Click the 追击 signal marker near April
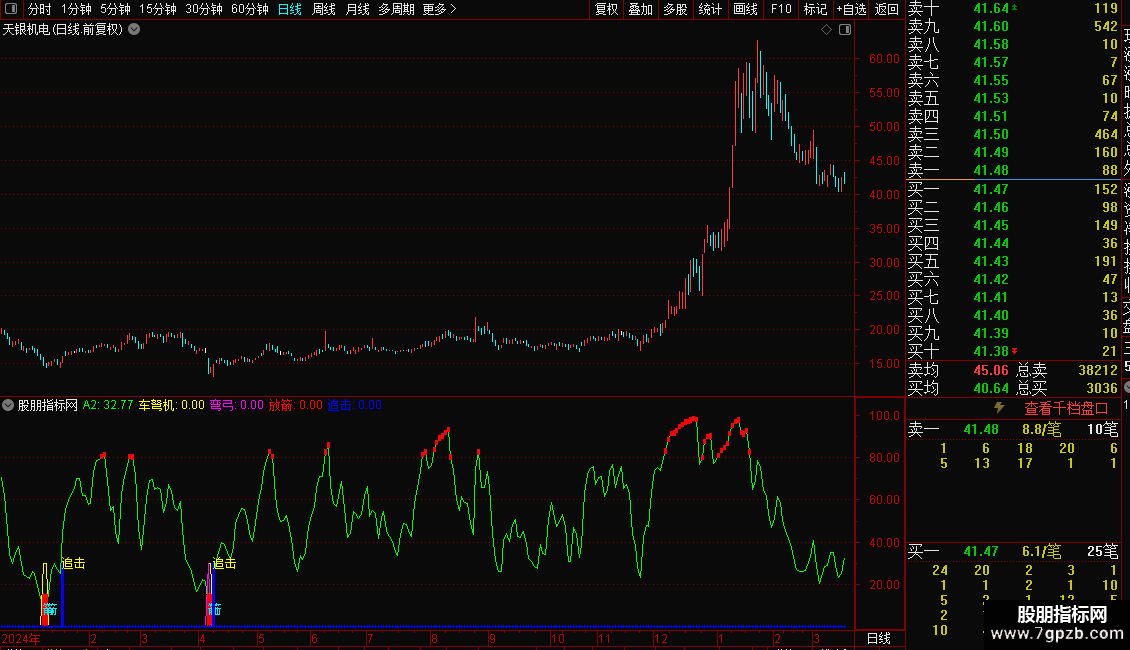This screenshot has width=1130, height=650. pos(224,563)
